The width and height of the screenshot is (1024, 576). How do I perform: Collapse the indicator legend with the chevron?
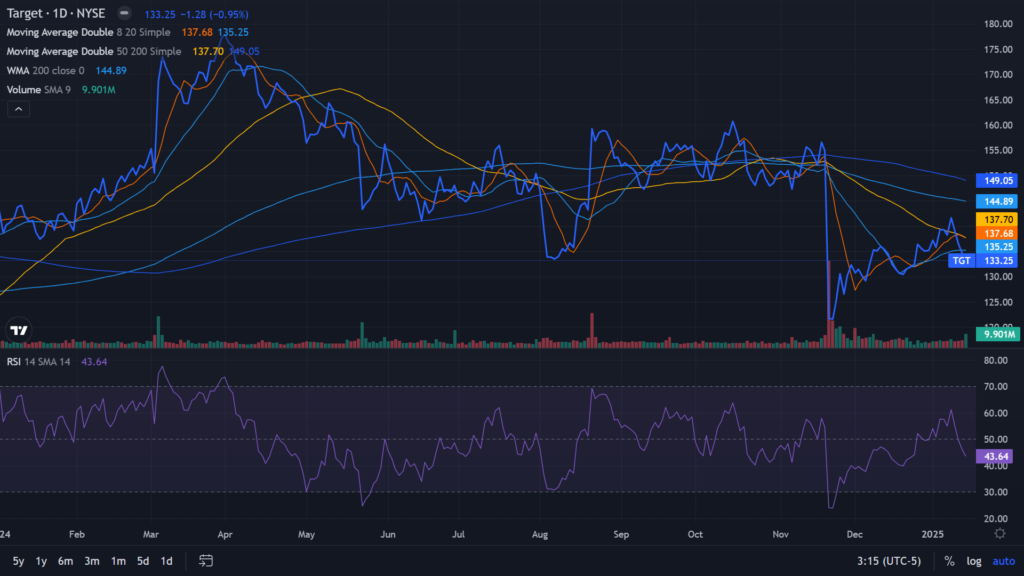pyautogui.click(x=18, y=110)
